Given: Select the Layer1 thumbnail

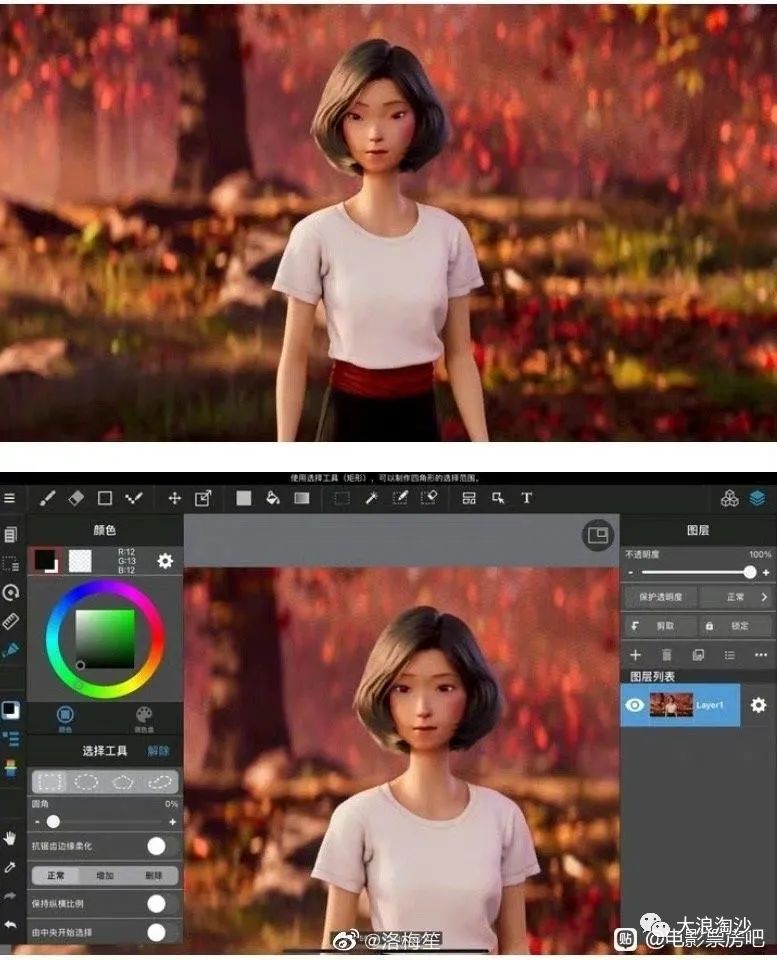Looking at the screenshot, I should [x=671, y=705].
